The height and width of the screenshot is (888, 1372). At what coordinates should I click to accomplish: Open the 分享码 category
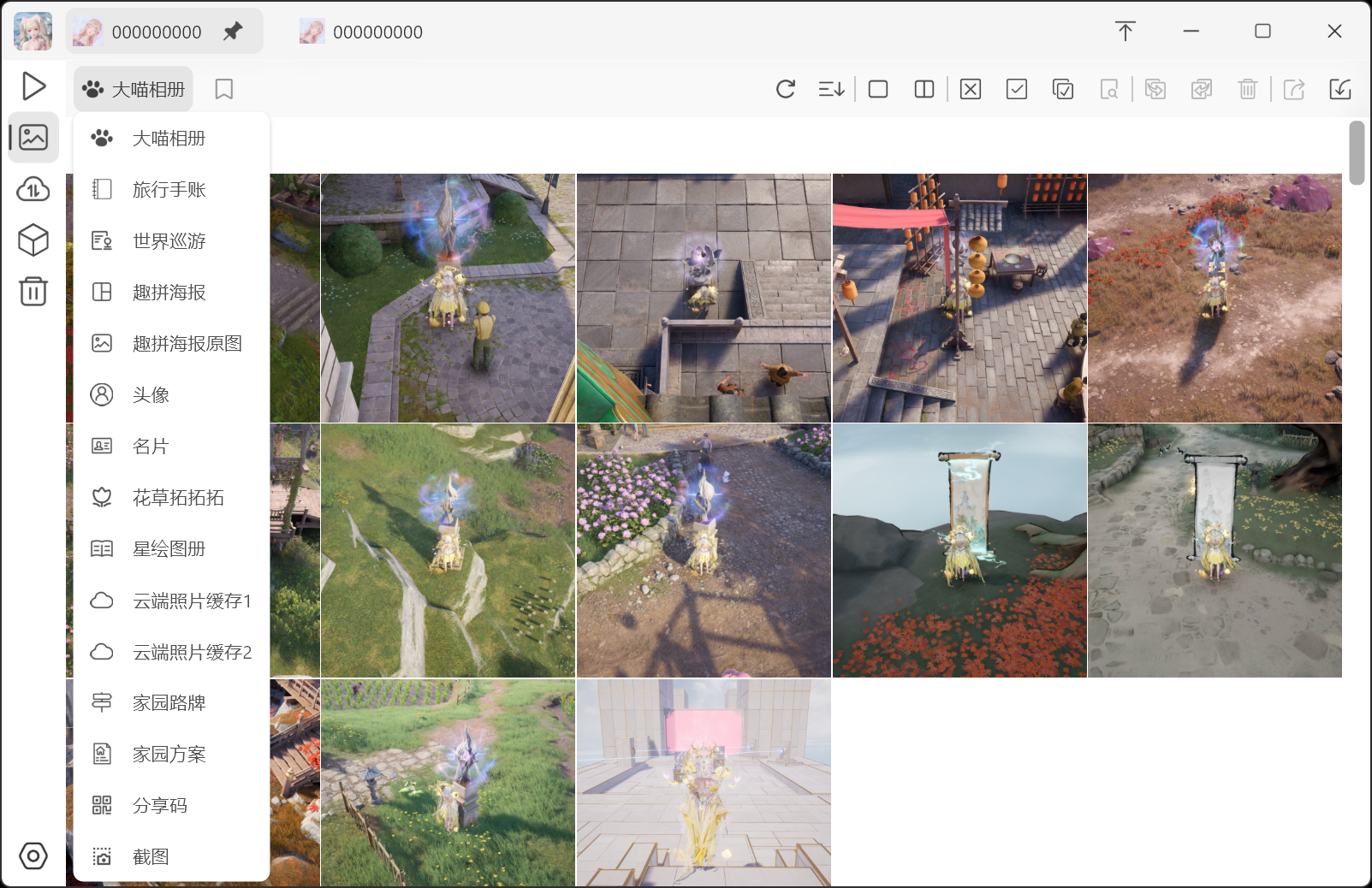(x=171, y=806)
